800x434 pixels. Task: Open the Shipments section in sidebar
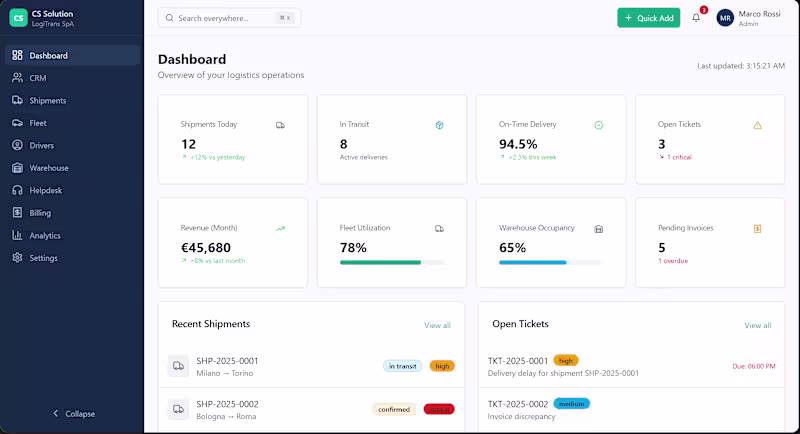47,100
